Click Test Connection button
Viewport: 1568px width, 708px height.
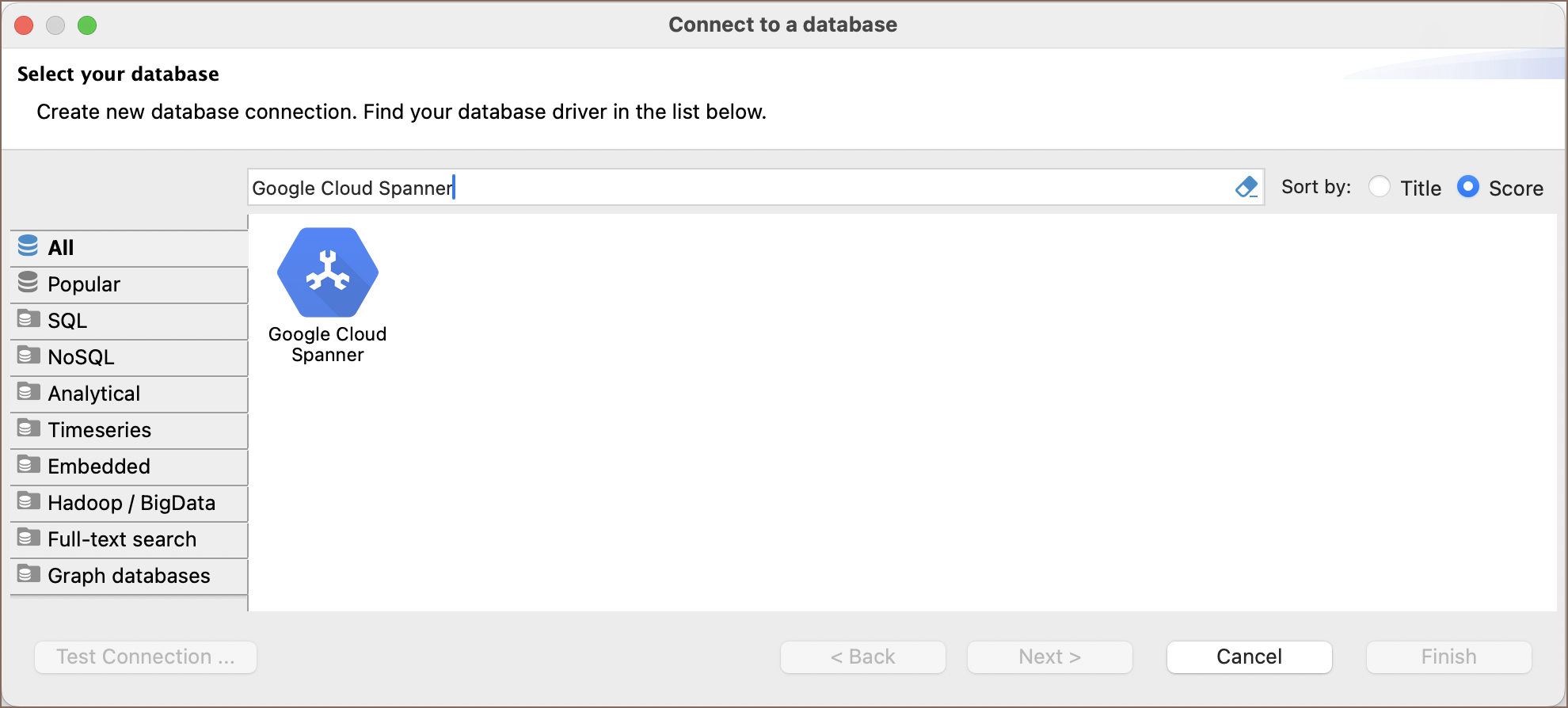(146, 657)
